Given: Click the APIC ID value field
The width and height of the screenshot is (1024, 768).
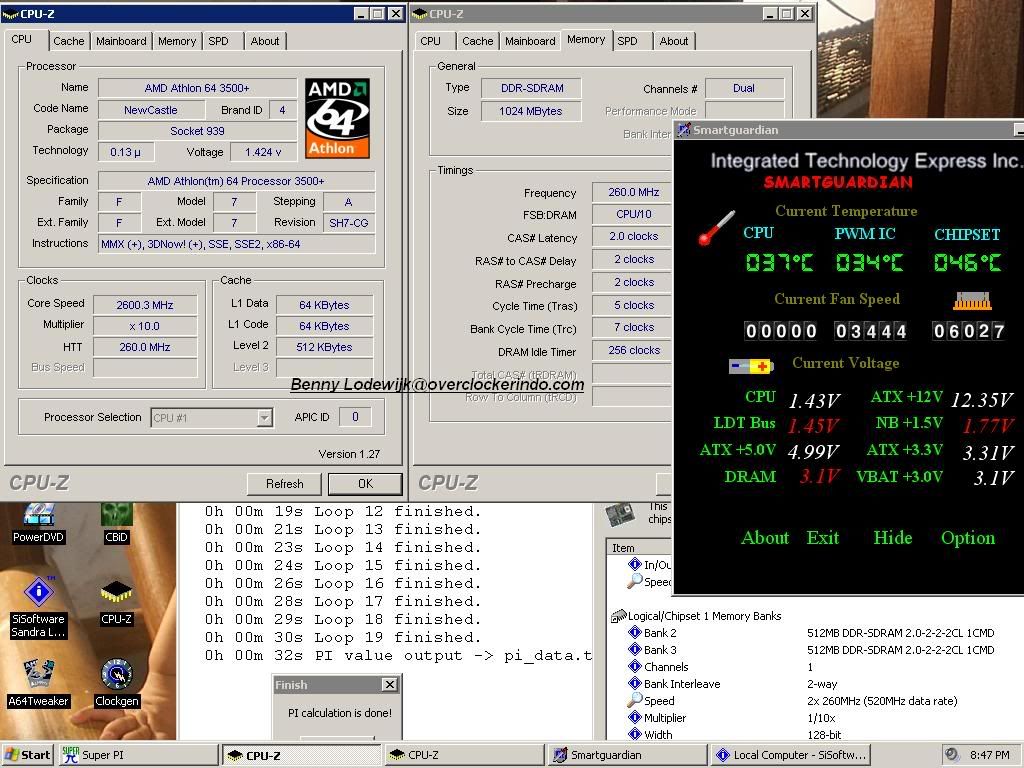Looking at the screenshot, I should click(355, 417).
